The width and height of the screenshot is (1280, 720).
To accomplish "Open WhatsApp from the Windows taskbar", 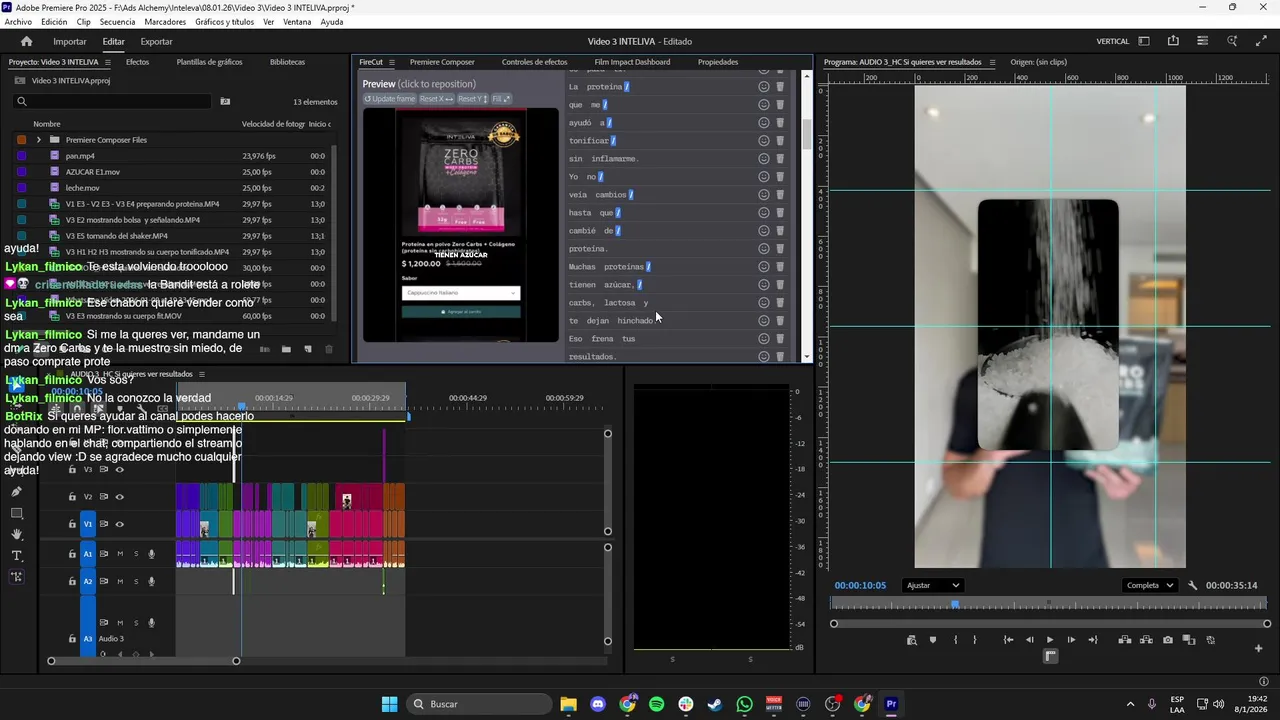I will pyautogui.click(x=744, y=704).
